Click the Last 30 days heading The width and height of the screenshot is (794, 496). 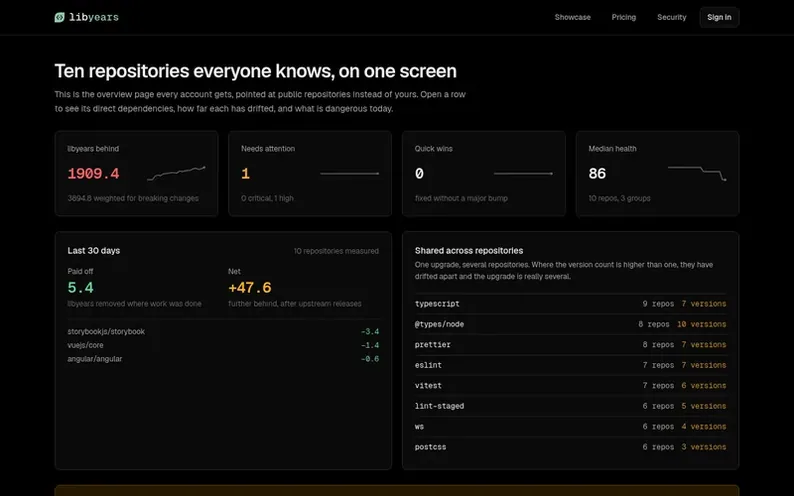[94, 251]
